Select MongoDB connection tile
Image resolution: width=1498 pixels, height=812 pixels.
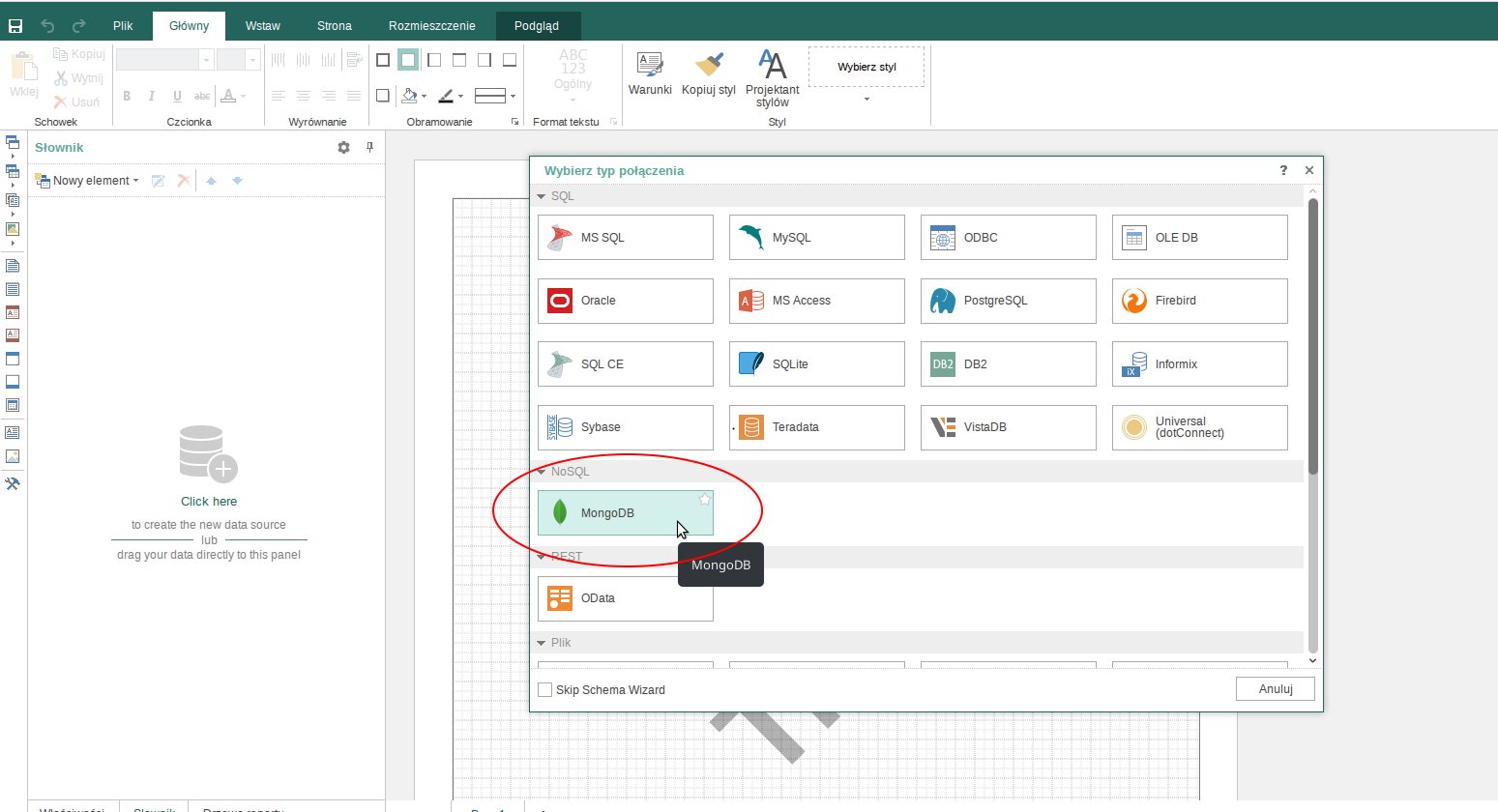[x=626, y=512]
